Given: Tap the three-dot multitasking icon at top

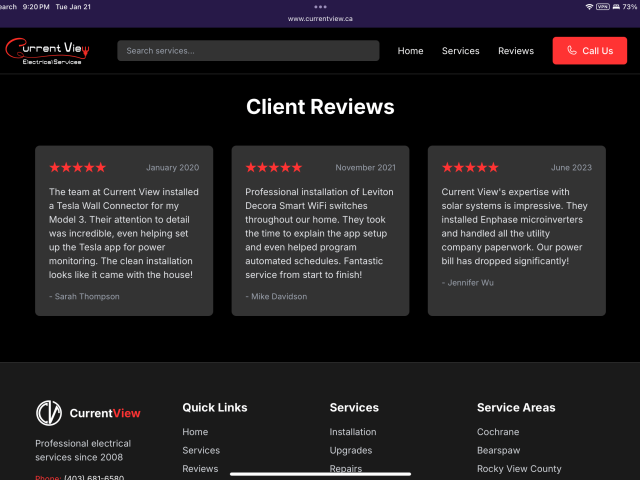Looking at the screenshot, I should (320, 6).
